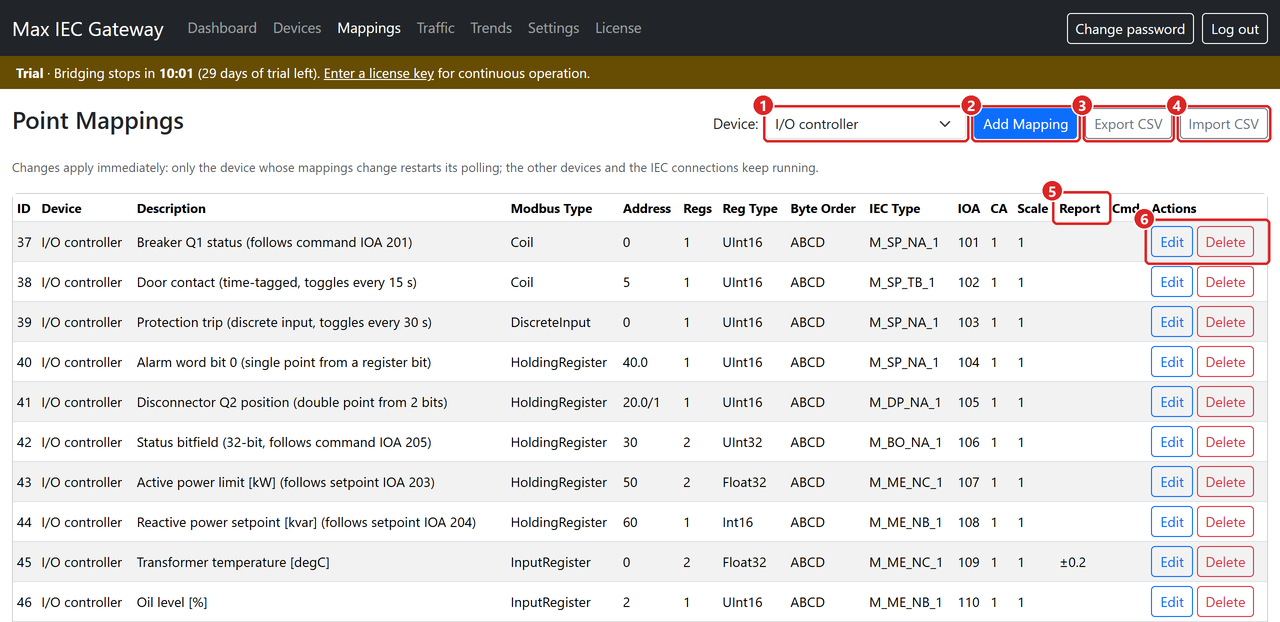Edit the Door contact mapping row
The image size is (1280, 622).
pyautogui.click(x=1172, y=282)
